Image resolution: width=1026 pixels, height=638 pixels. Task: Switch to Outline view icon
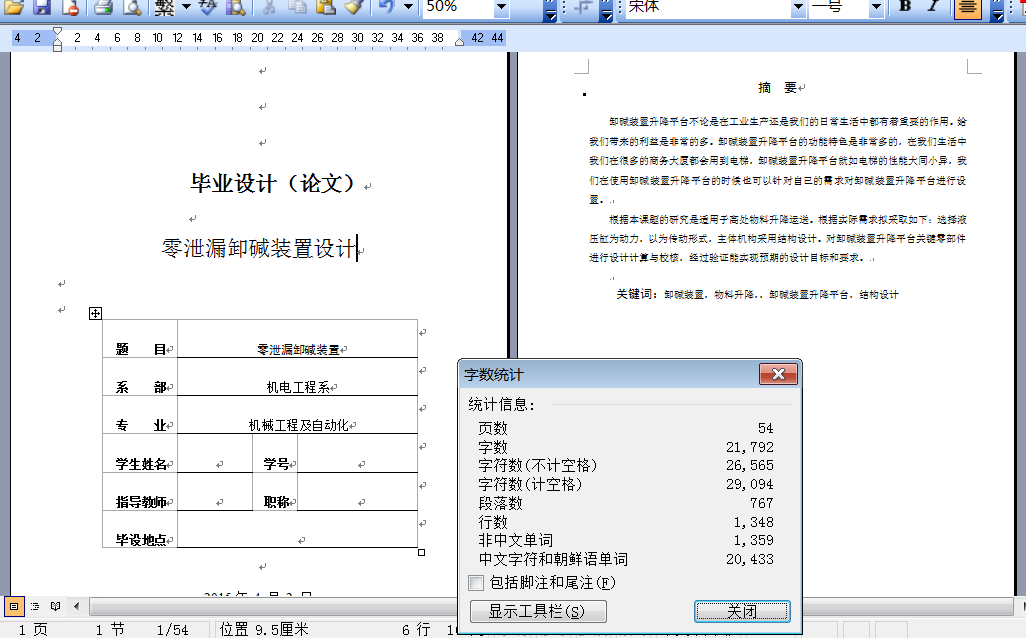point(35,607)
